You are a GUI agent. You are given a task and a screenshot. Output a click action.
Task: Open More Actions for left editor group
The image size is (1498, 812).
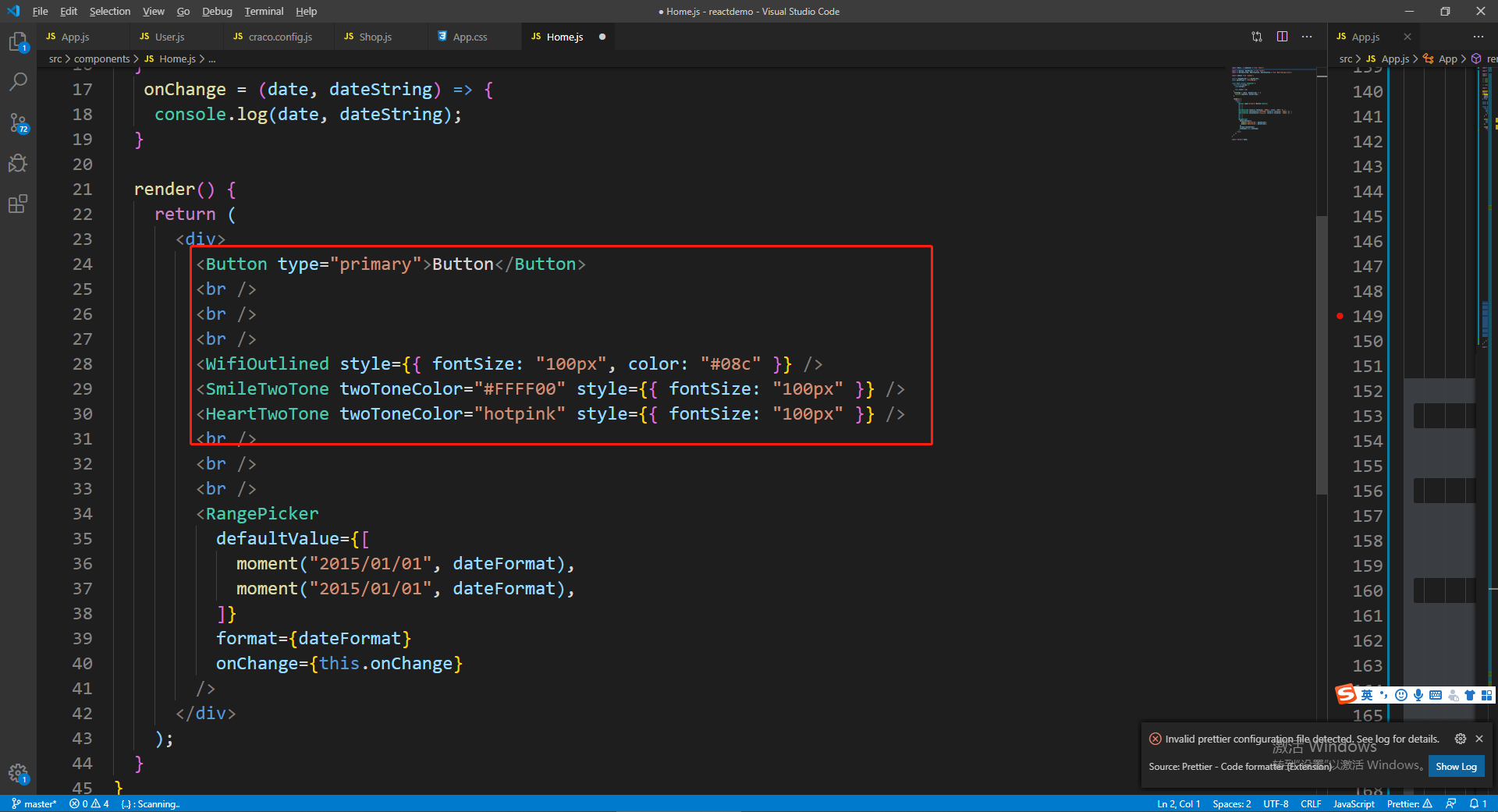tap(1307, 37)
